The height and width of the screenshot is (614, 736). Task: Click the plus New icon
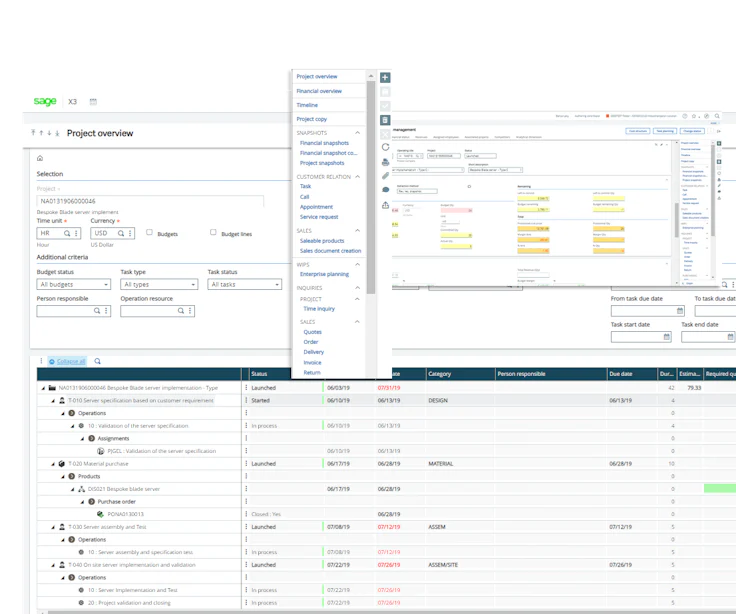pos(385,77)
